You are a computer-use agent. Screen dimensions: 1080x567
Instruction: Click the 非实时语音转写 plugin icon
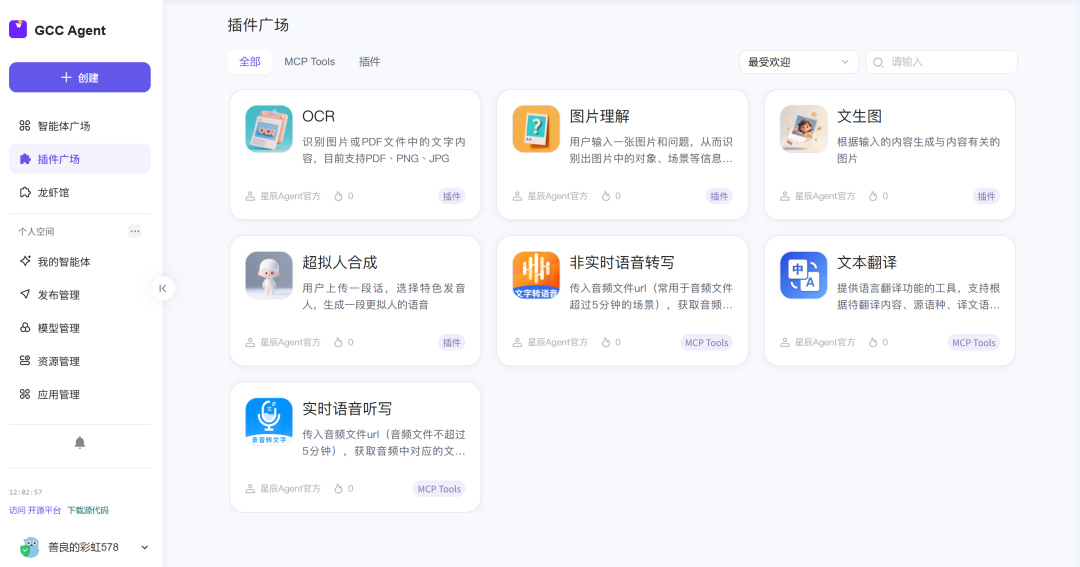536,275
